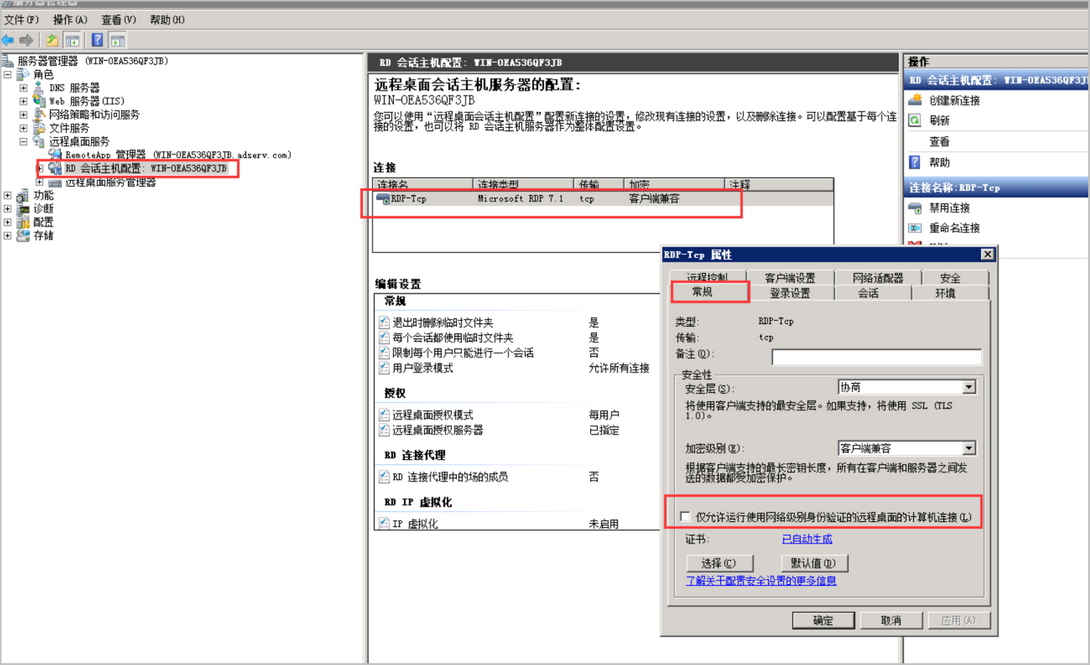Expand the Web 服务器 (IIS) tree node
The height and width of the screenshot is (665, 1090).
point(23,101)
